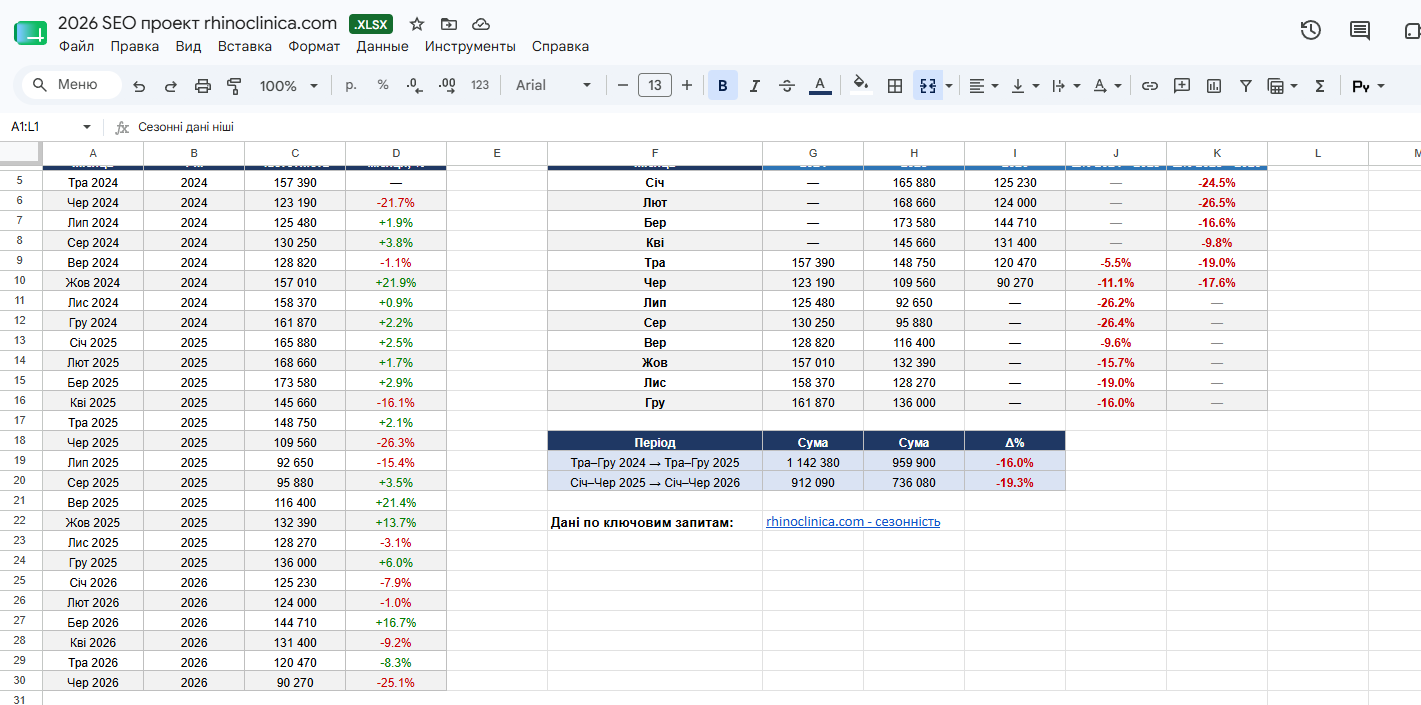
Task: Click the Print icon in toolbar
Action: [x=203, y=86]
